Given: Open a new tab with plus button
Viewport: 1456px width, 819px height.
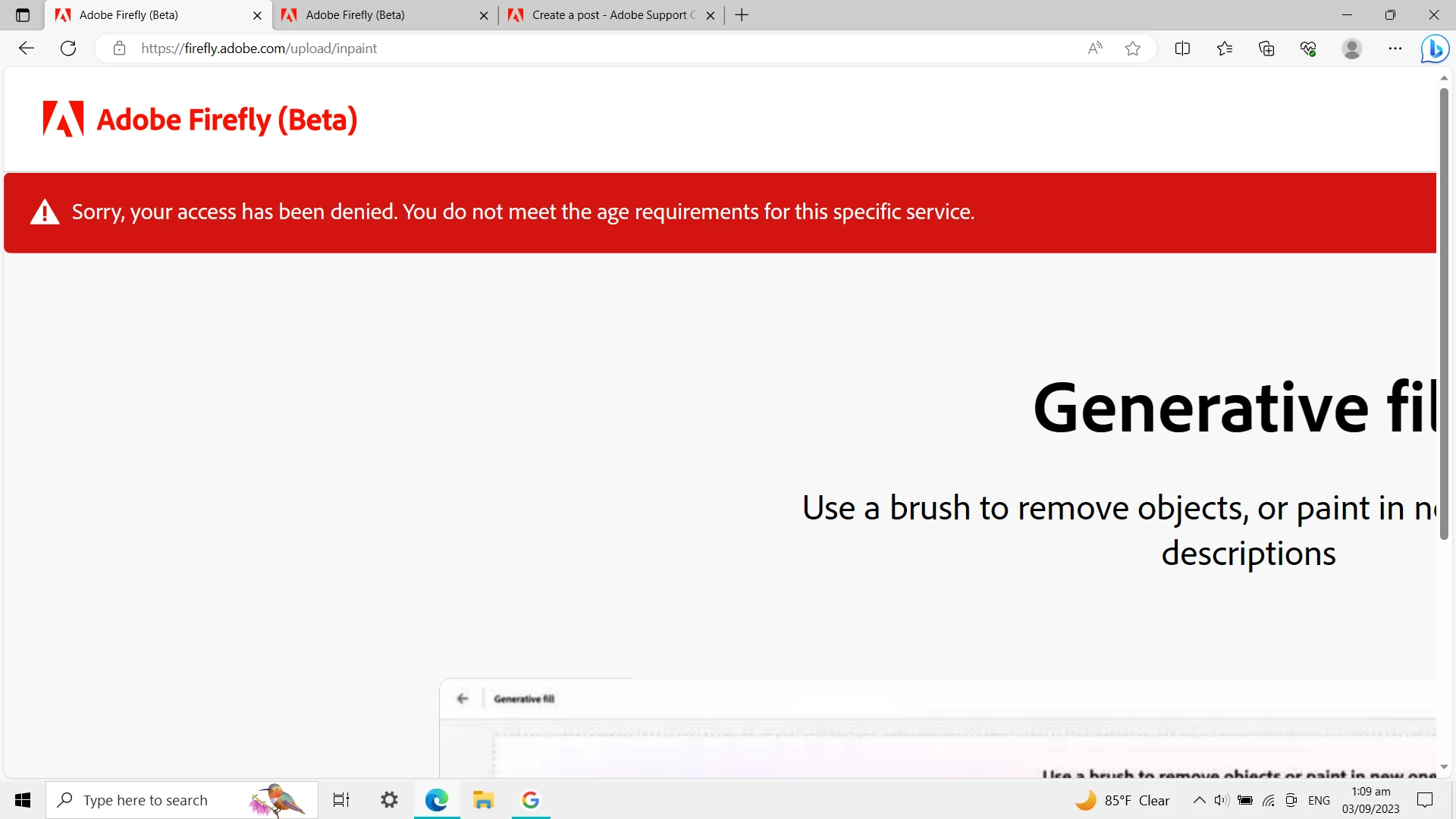Looking at the screenshot, I should [742, 15].
